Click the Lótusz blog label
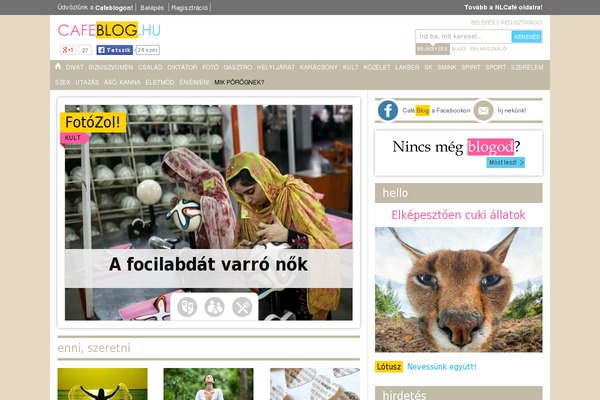600x400 pixels. pyautogui.click(x=389, y=367)
